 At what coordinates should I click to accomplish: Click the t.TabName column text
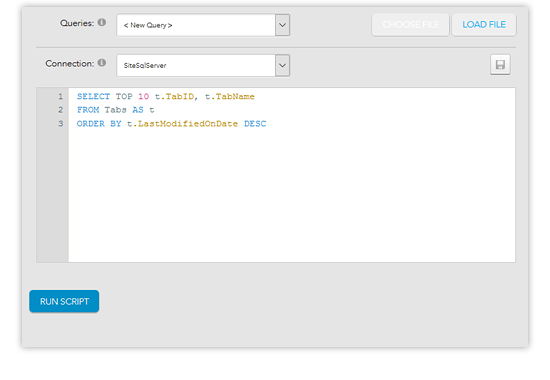click(x=230, y=96)
